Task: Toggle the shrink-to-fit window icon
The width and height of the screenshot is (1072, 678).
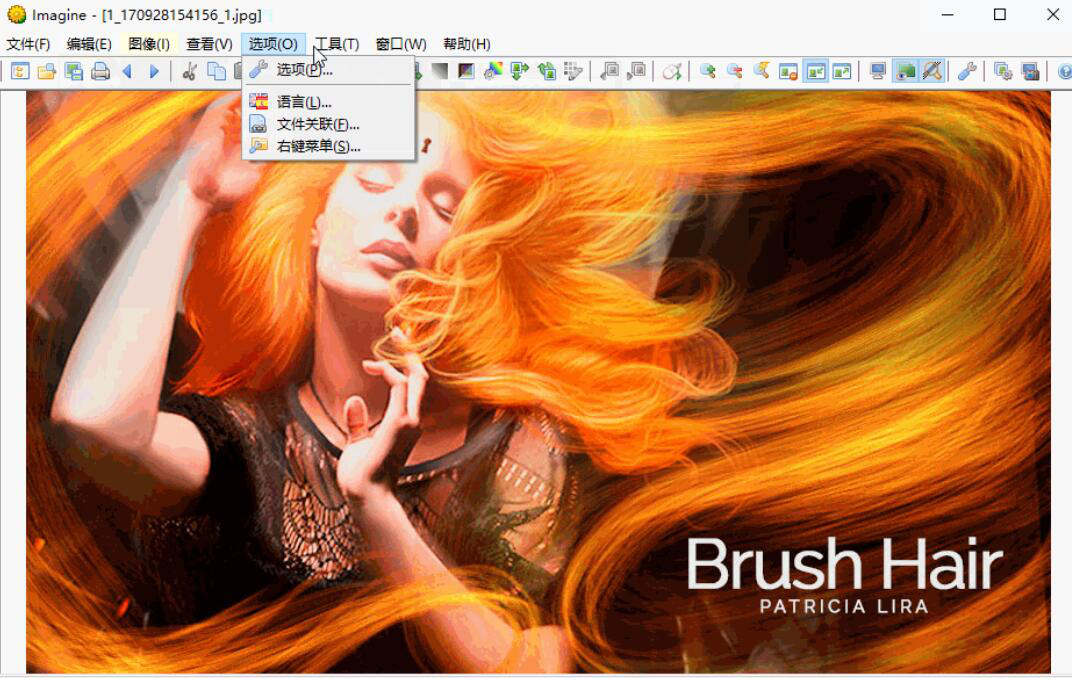Action: coord(816,71)
